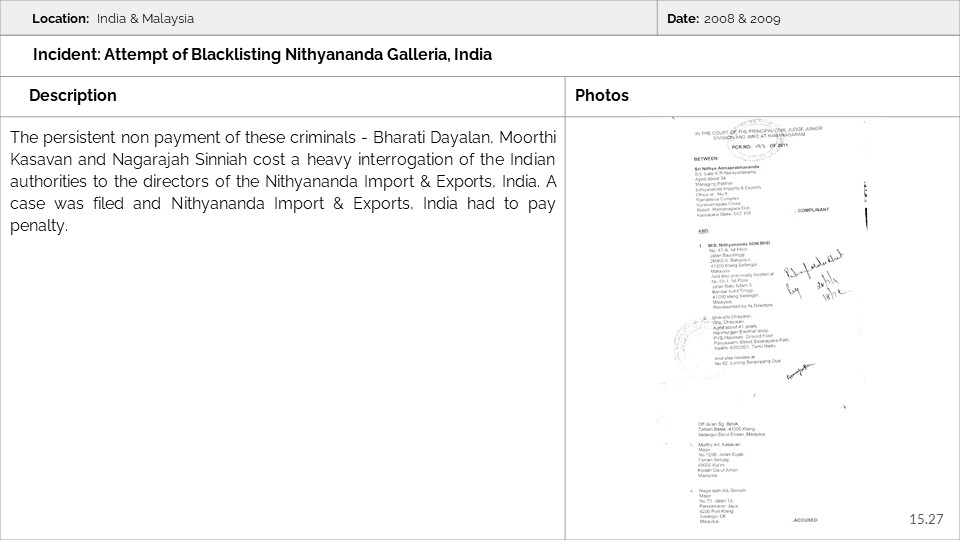This screenshot has height=540, width=960.
Task: Click the page number 15.27
Action: pyautogui.click(x=926, y=519)
